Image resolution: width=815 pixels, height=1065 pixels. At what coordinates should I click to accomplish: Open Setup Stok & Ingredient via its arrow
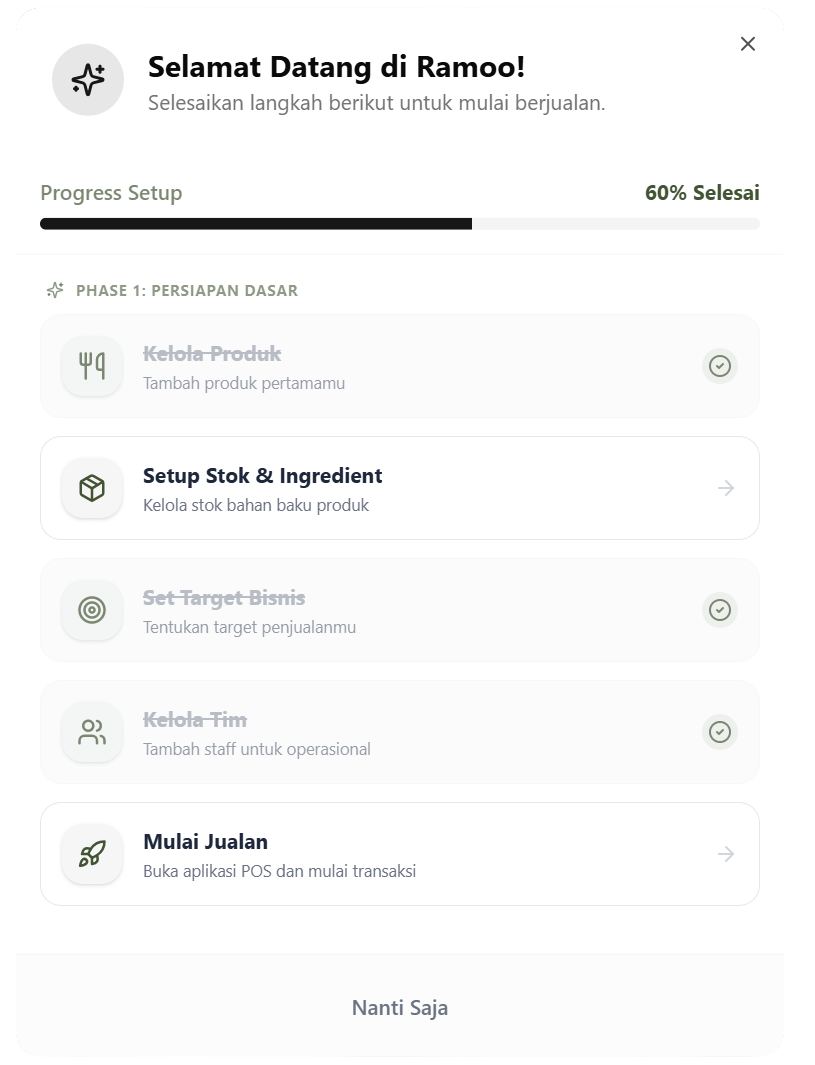pyautogui.click(x=726, y=488)
